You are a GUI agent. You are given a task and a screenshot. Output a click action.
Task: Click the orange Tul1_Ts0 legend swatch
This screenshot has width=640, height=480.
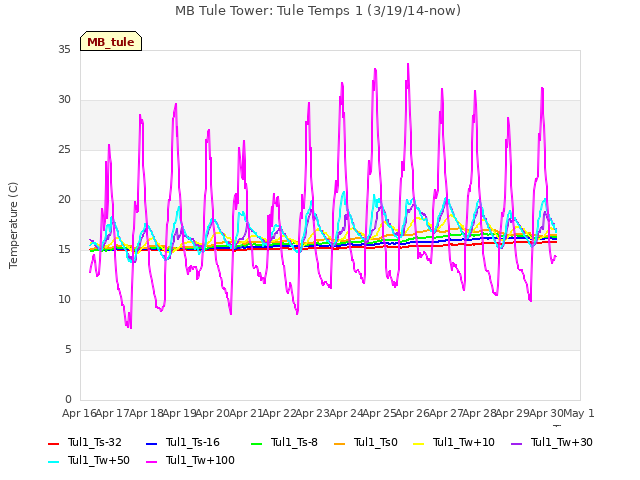(340, 444)
